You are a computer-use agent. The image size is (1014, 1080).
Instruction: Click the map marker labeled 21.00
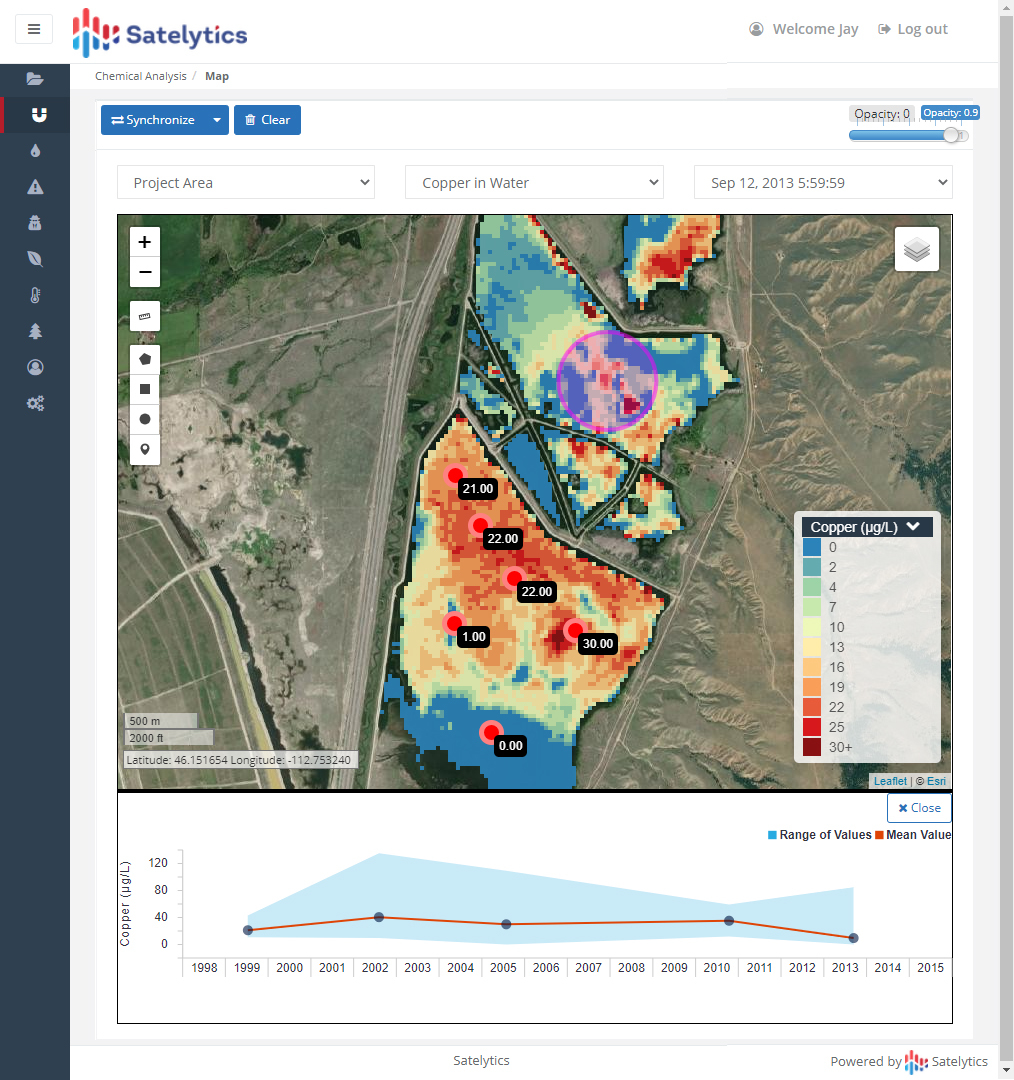click(x=455, y=475)
